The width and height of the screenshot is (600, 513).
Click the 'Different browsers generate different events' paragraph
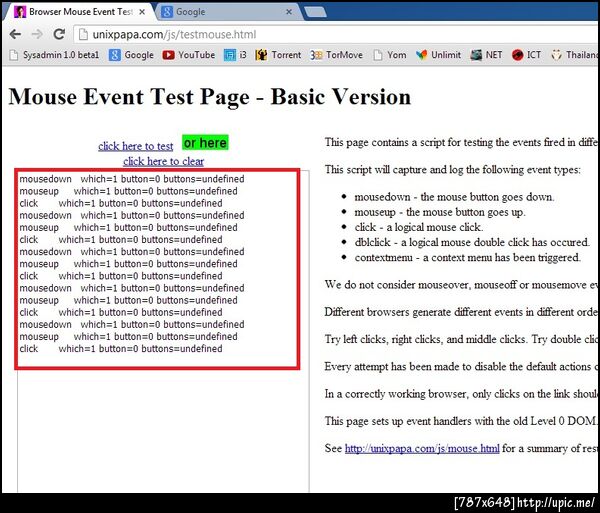[461, 312]
